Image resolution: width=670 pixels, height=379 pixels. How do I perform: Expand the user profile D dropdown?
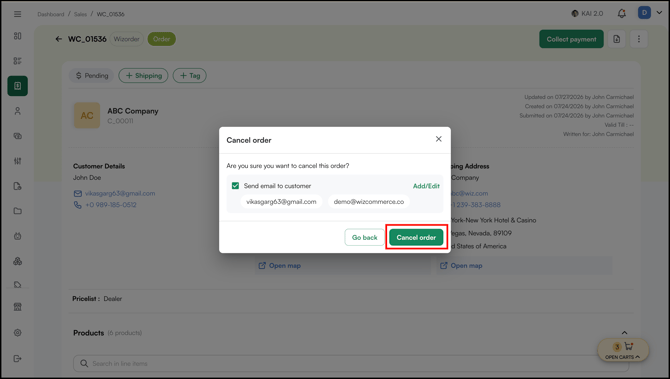[x=650, y=13]
